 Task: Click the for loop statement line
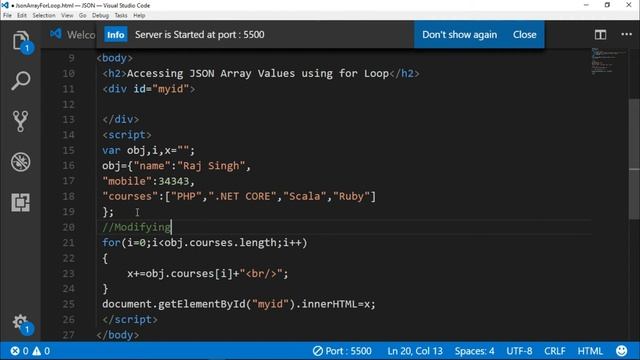pos(204,243)
